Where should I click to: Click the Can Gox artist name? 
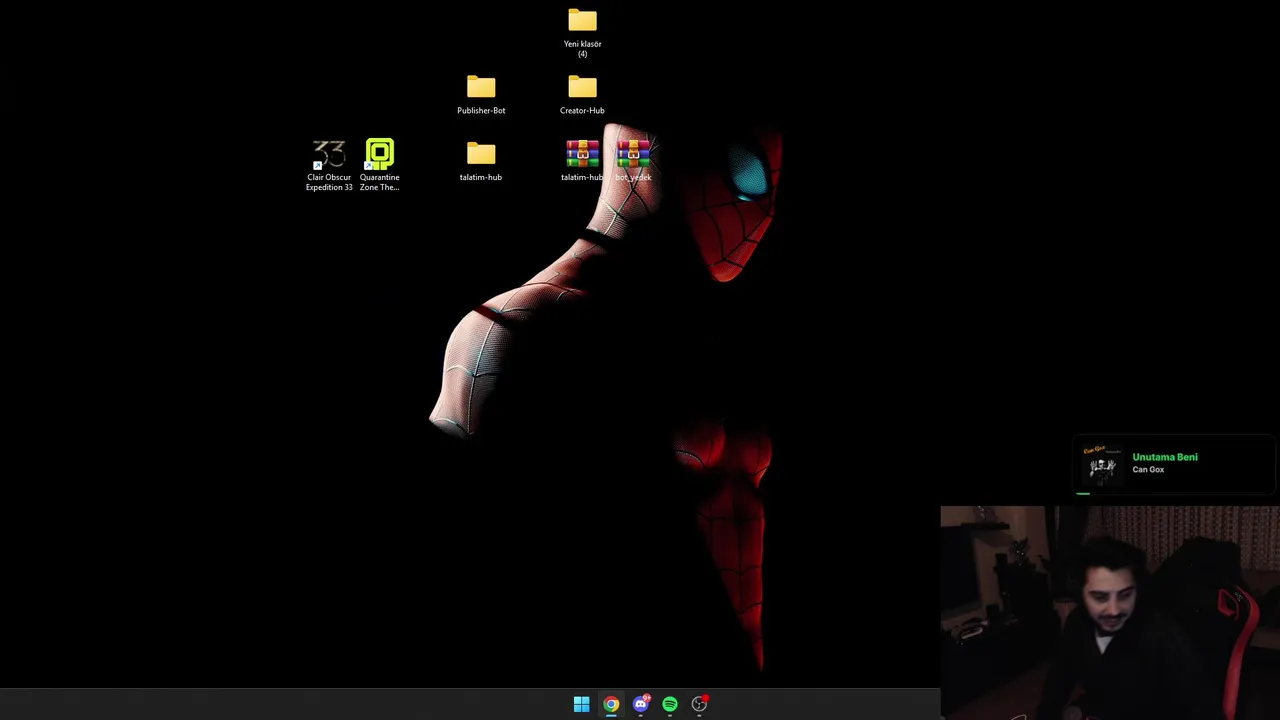click(x=1148, y=470)
